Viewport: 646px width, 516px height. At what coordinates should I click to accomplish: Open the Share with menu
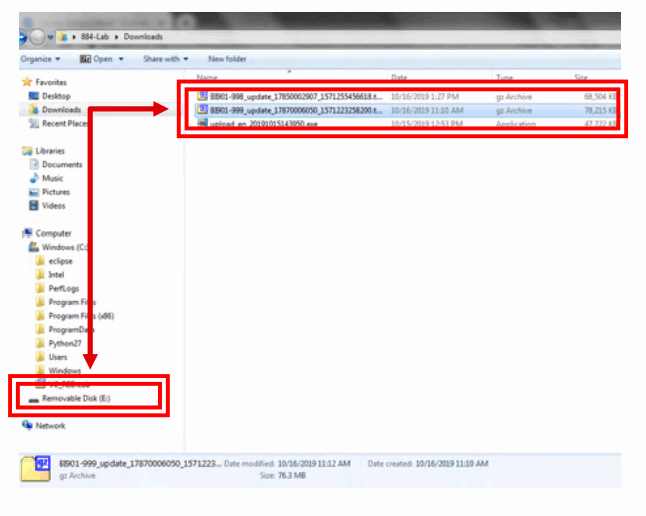[x=166, y=59]
